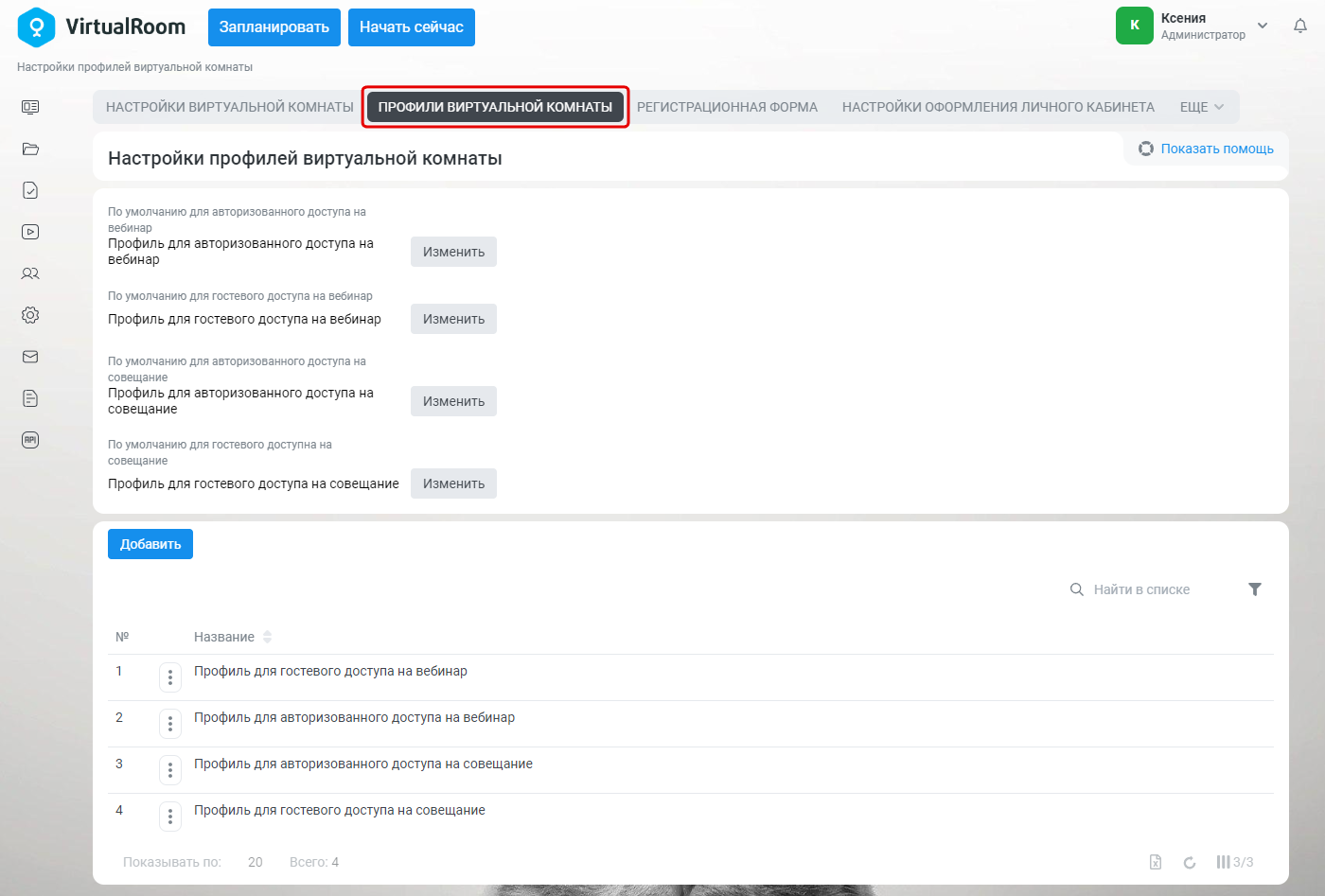Click the search magnifier icon

point(1077,589)
